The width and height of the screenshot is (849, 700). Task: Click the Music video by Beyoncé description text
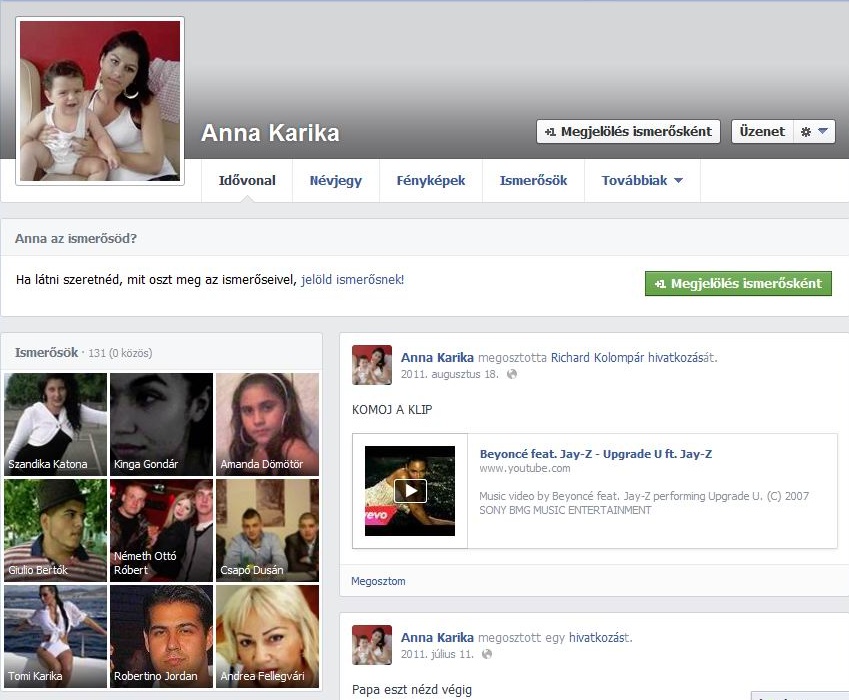pyautogui.click(x=644, y=503)
